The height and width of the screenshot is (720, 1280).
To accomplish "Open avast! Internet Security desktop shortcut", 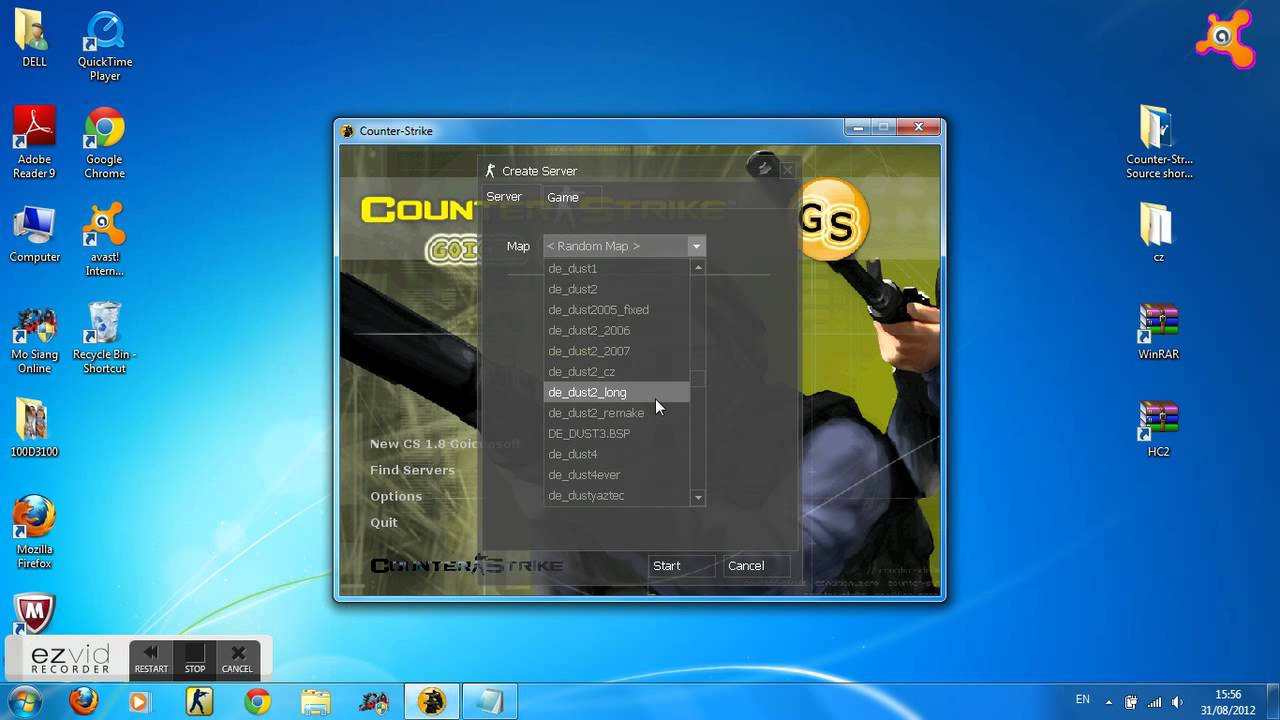I will [105, 240].
